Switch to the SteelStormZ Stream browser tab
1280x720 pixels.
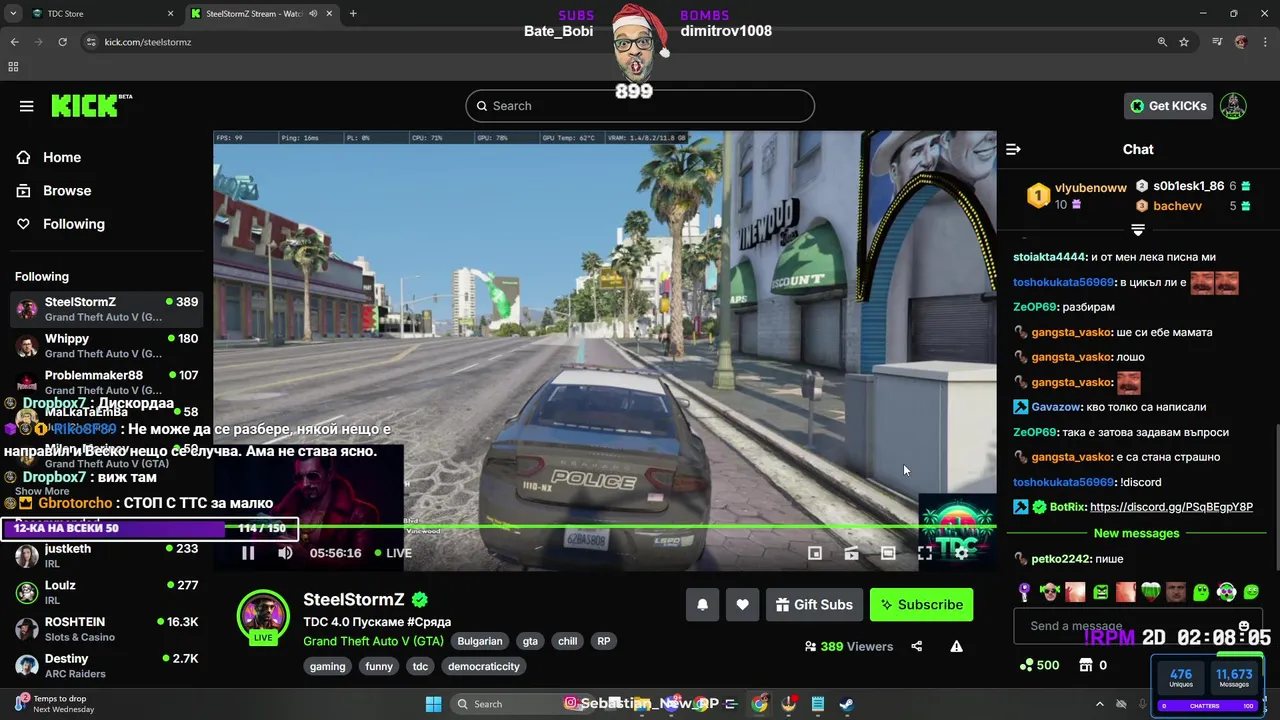click(x=262, y=14)
